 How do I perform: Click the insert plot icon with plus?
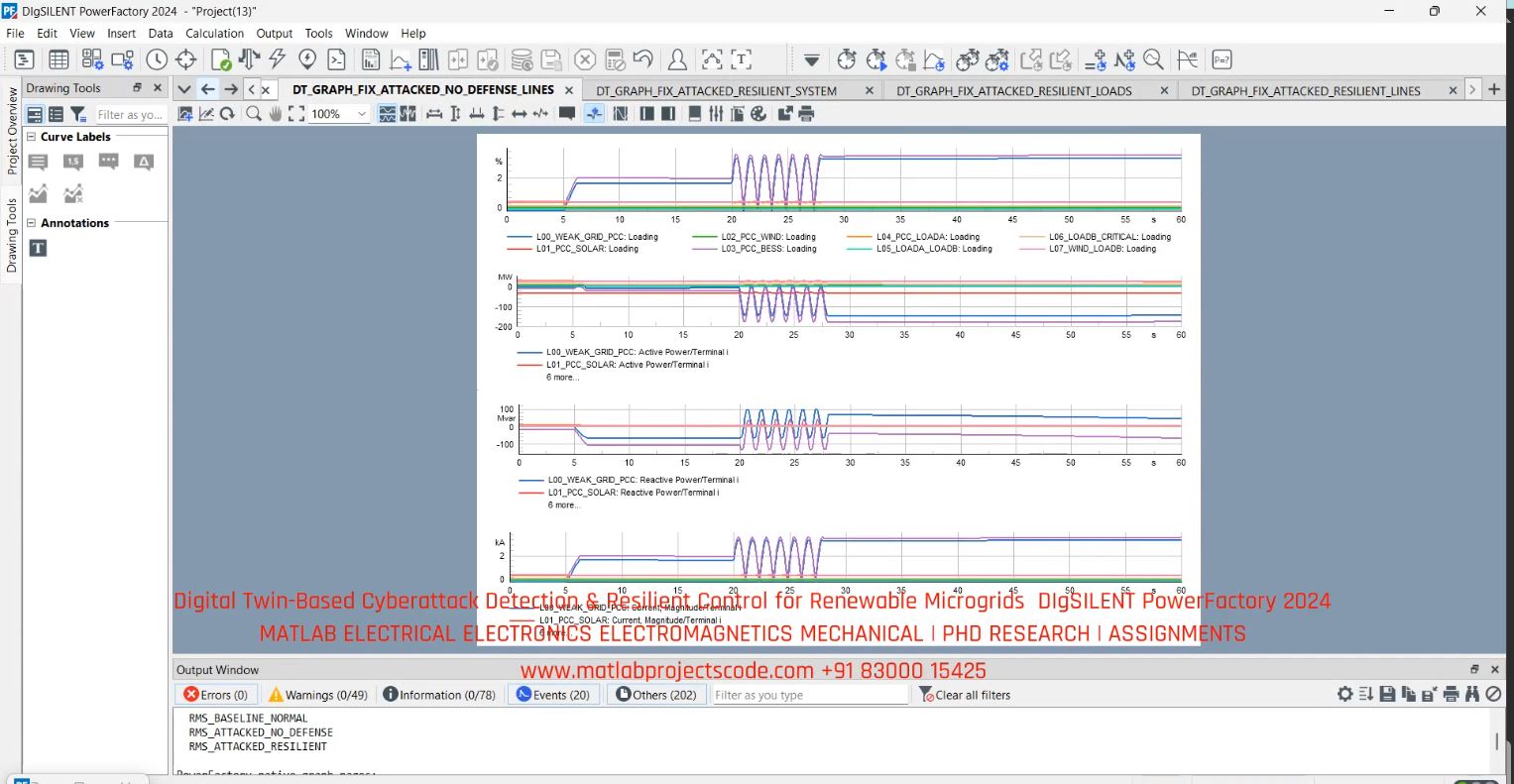(401, 60)
